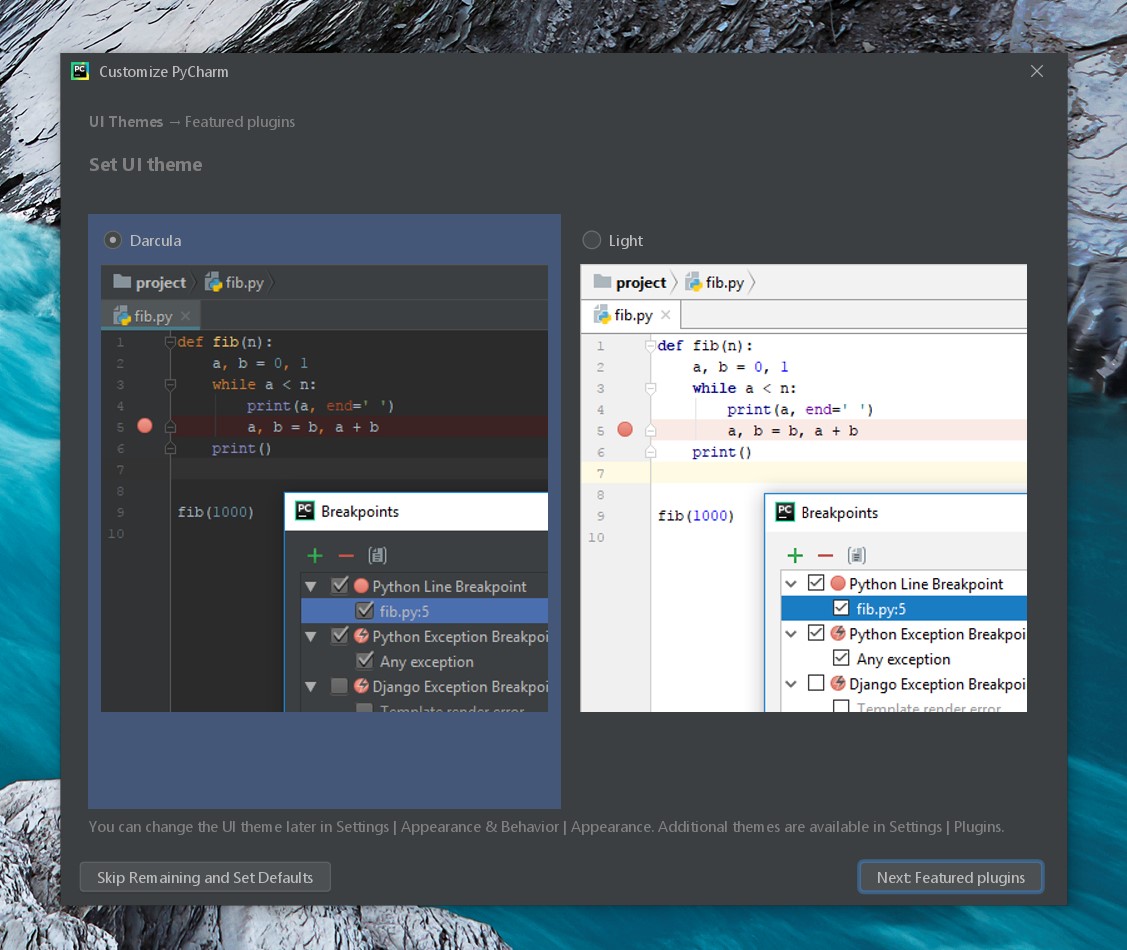This screenshot has height=950, width=1127.
Task: Click the Add breakpoint plus icon in Darcula preview
Action: tap(315, 555)
